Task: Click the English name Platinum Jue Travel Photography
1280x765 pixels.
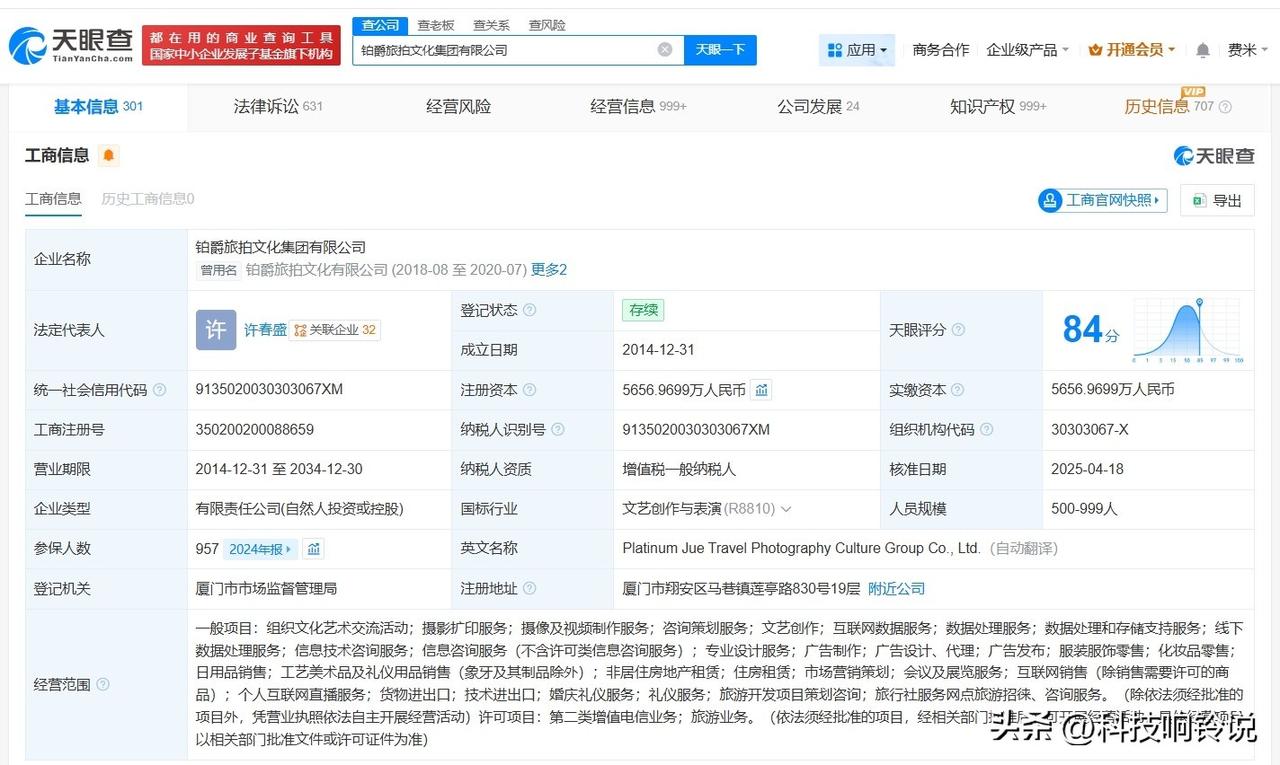Action: (x=801, y=549)
